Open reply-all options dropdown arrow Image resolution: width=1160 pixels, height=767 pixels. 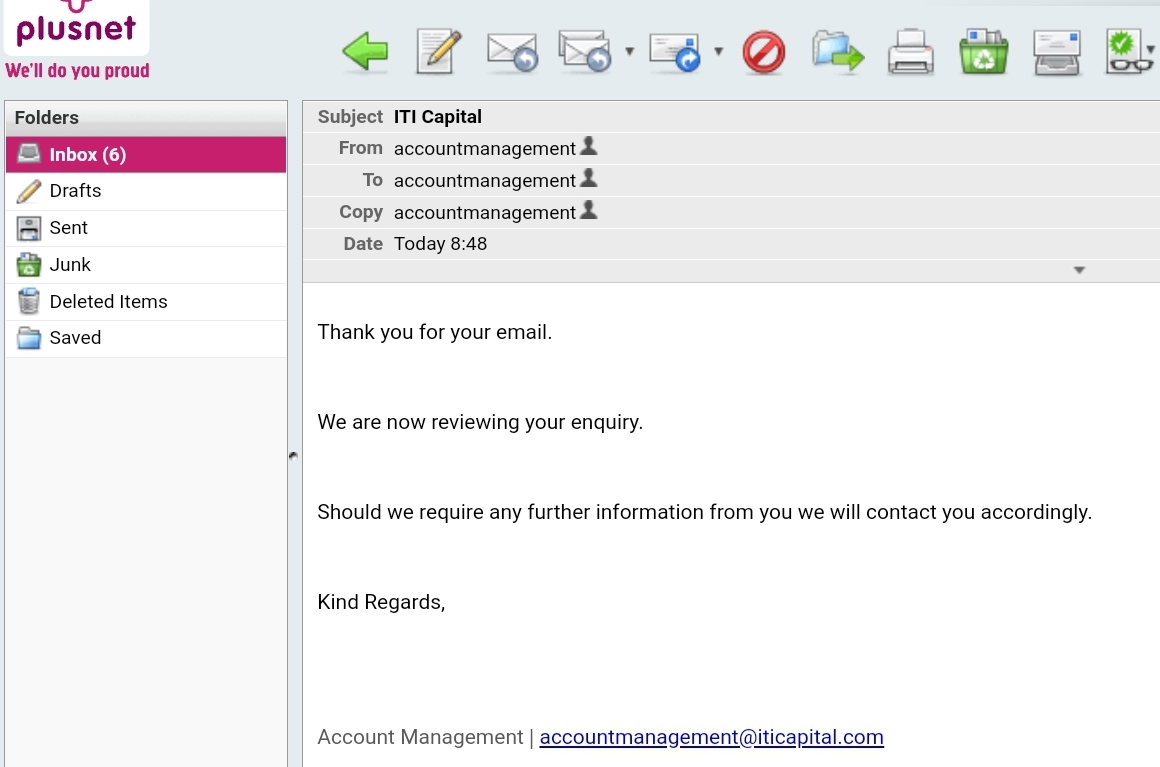tap(630, 51)
